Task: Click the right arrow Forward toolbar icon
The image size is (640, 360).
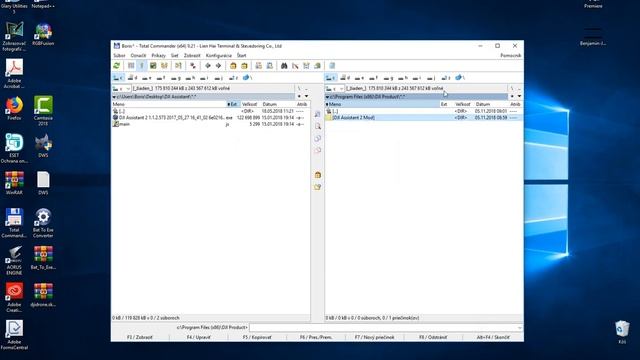Action: [218, 66]
